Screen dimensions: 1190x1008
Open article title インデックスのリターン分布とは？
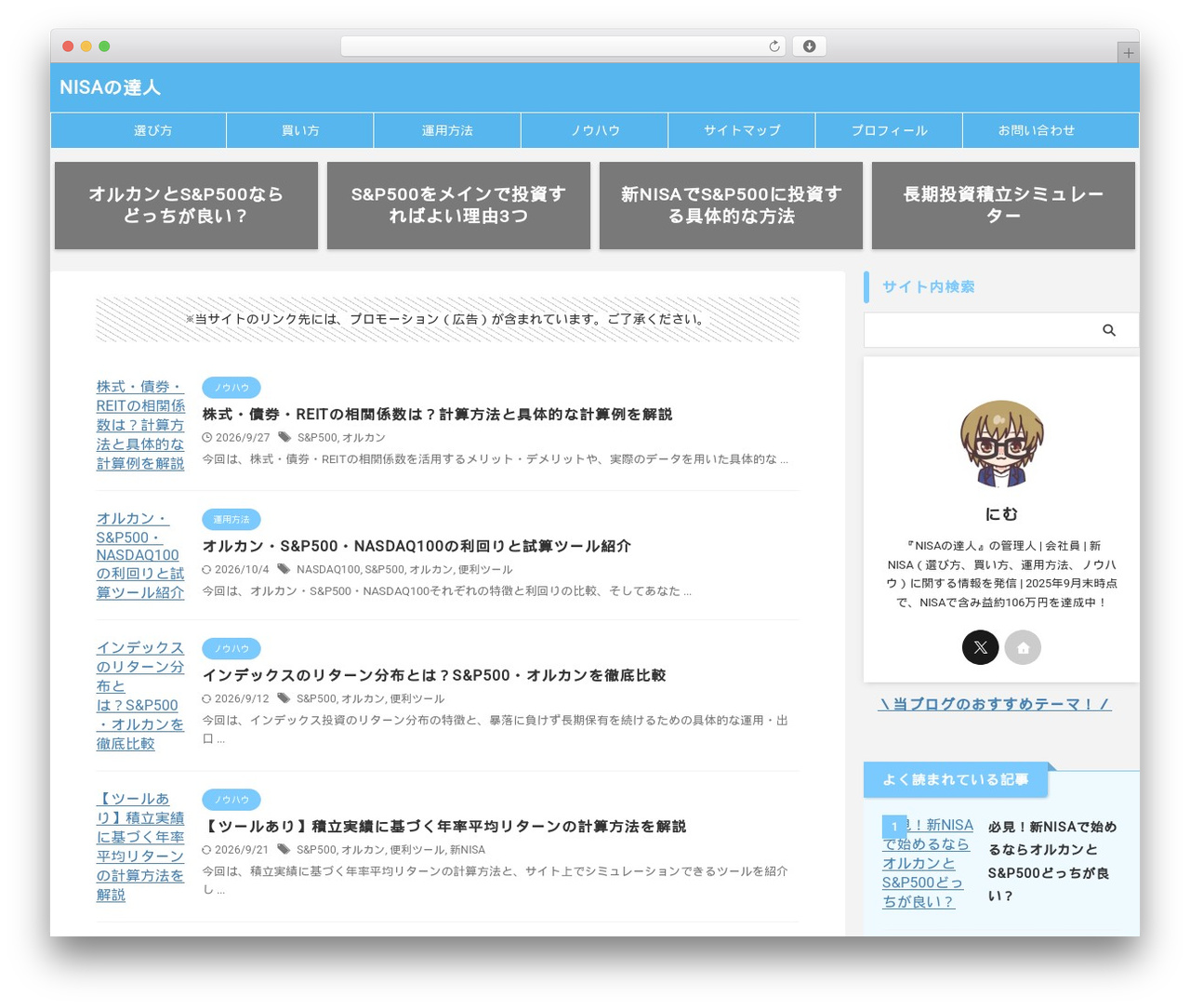coord(434,675)
